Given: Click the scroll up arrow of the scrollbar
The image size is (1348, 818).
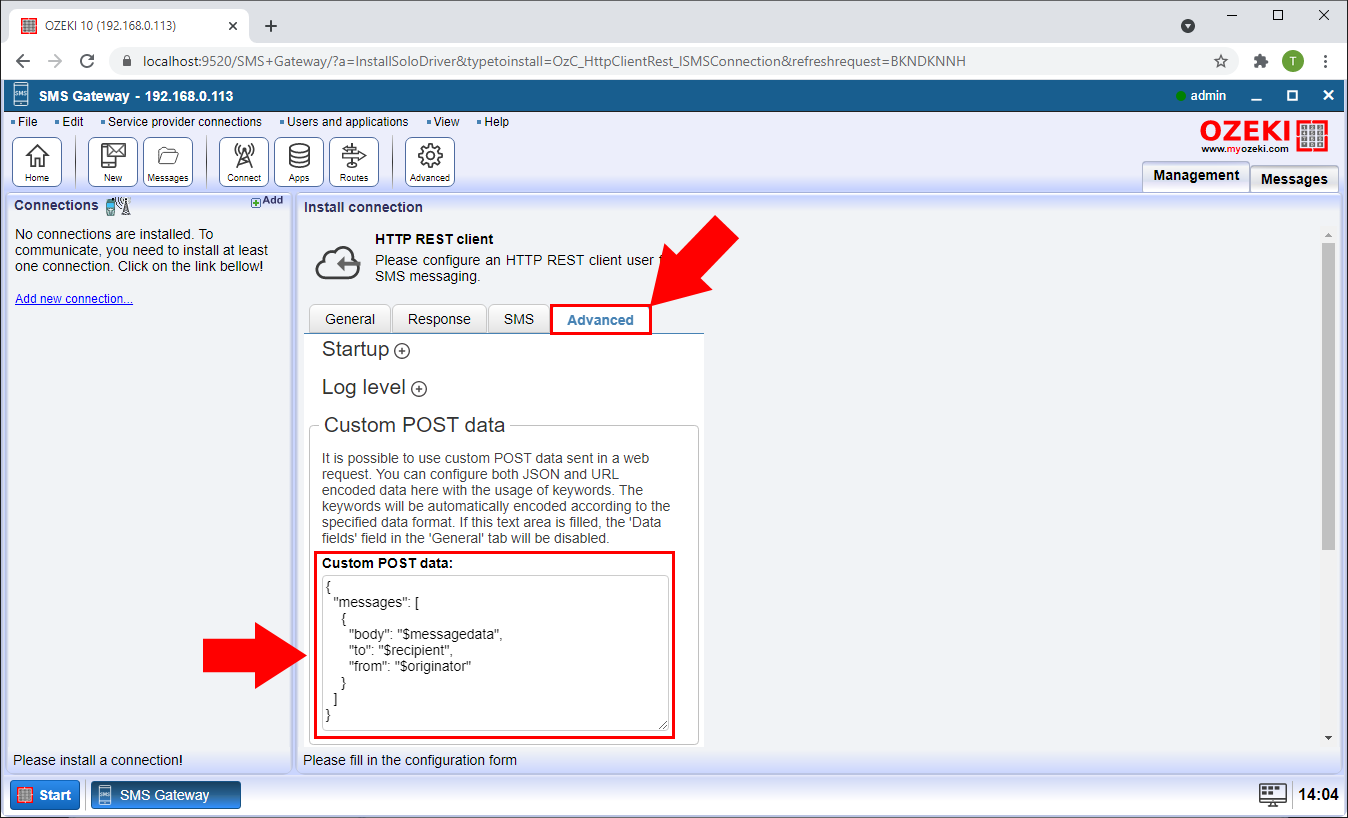Looking at the screenshot, I should pyautogui.click(x=1328, y=235).
